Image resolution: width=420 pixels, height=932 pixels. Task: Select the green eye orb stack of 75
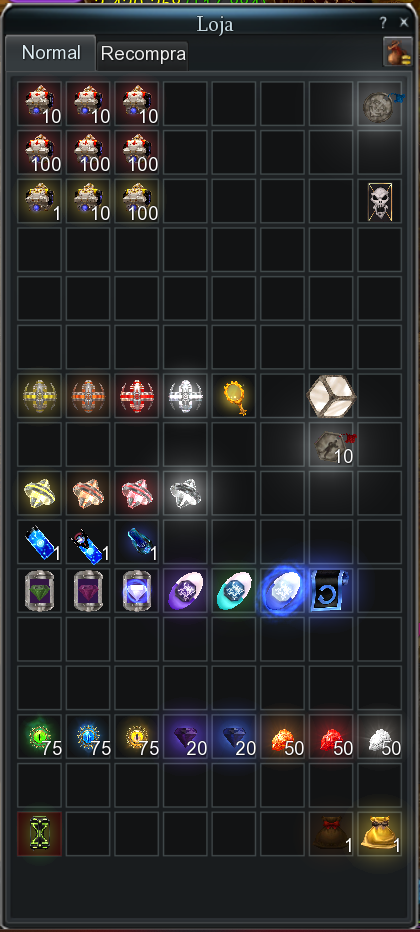pyautogui.click(x=39, y=737)
